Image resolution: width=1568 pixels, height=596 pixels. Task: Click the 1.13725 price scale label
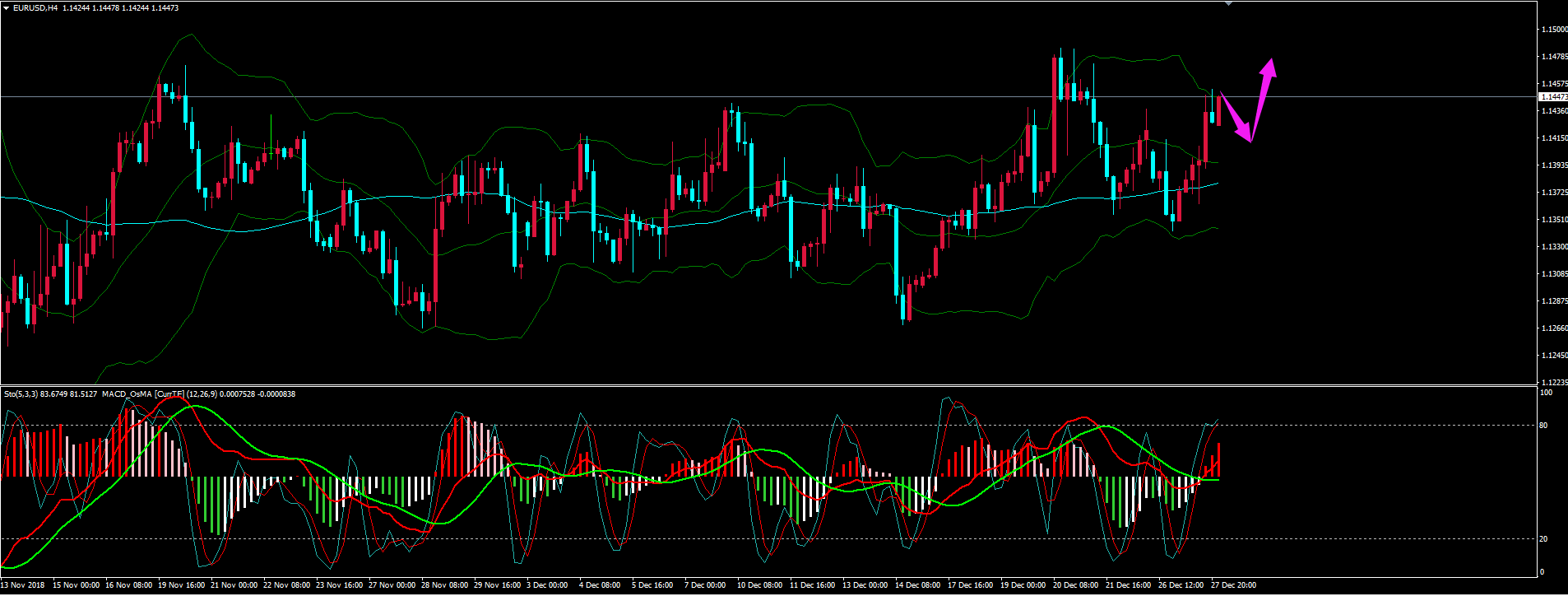(x=1554, y=193)
